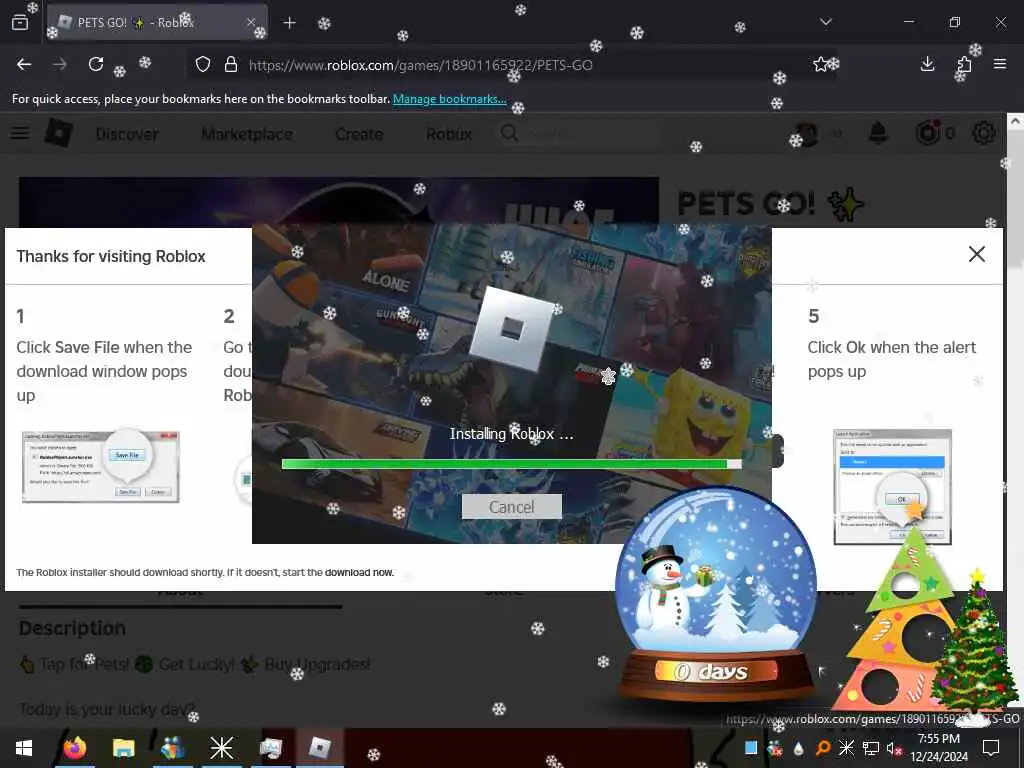Bookmark this page with the star
Image resolution: width=1024 pixels, height=768 pixels.
tap(821, 64)
